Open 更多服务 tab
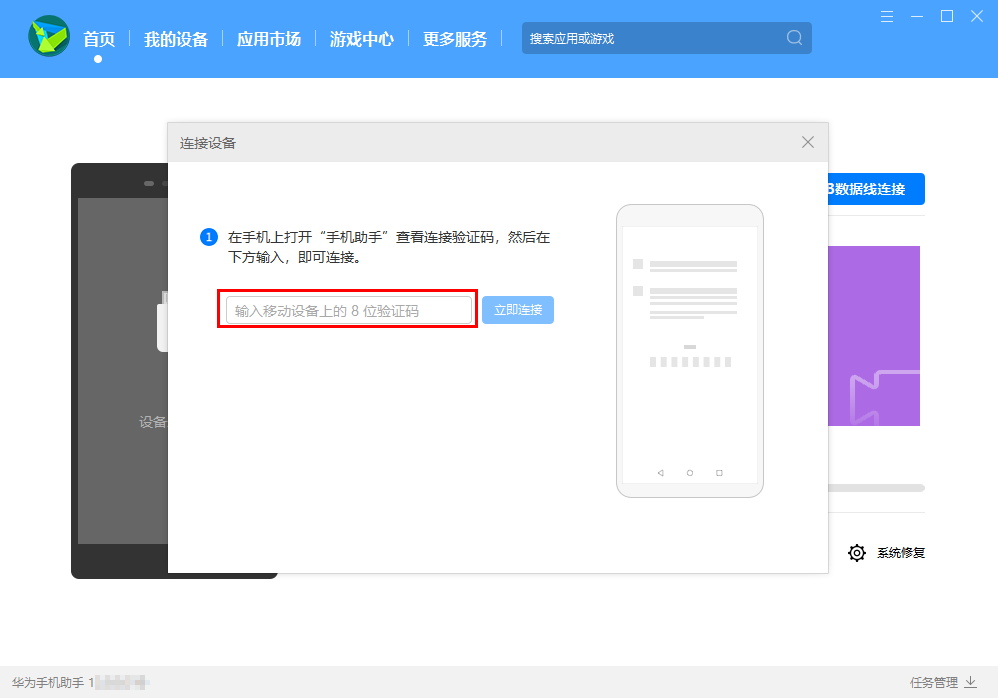The image size is (998, 698). pos(455,39)
